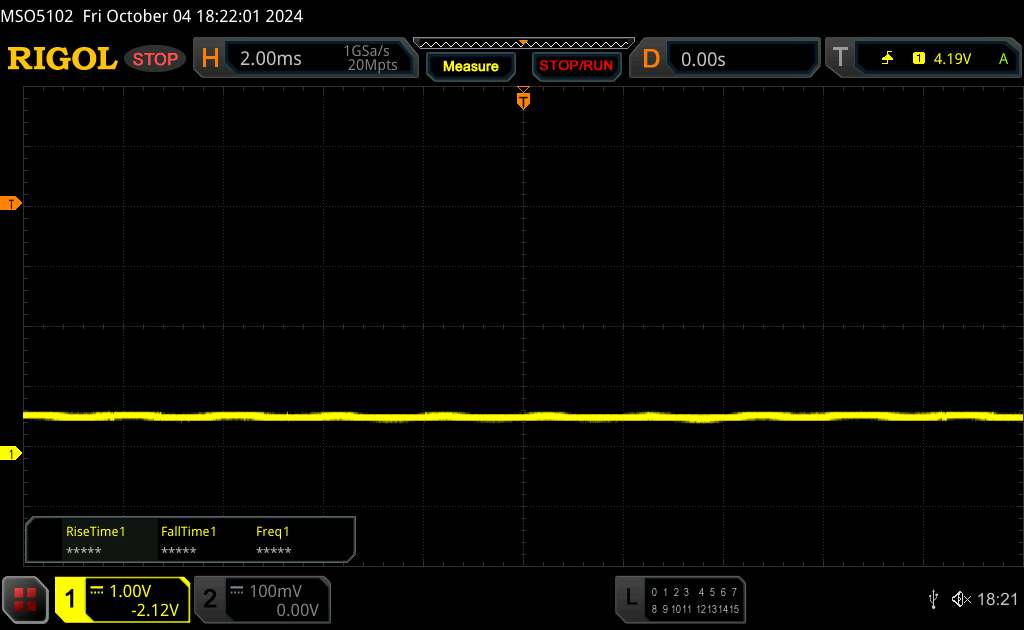Open the trigger settings showing 4.19V
The image size is (1024, 630).
pos(938,59)
